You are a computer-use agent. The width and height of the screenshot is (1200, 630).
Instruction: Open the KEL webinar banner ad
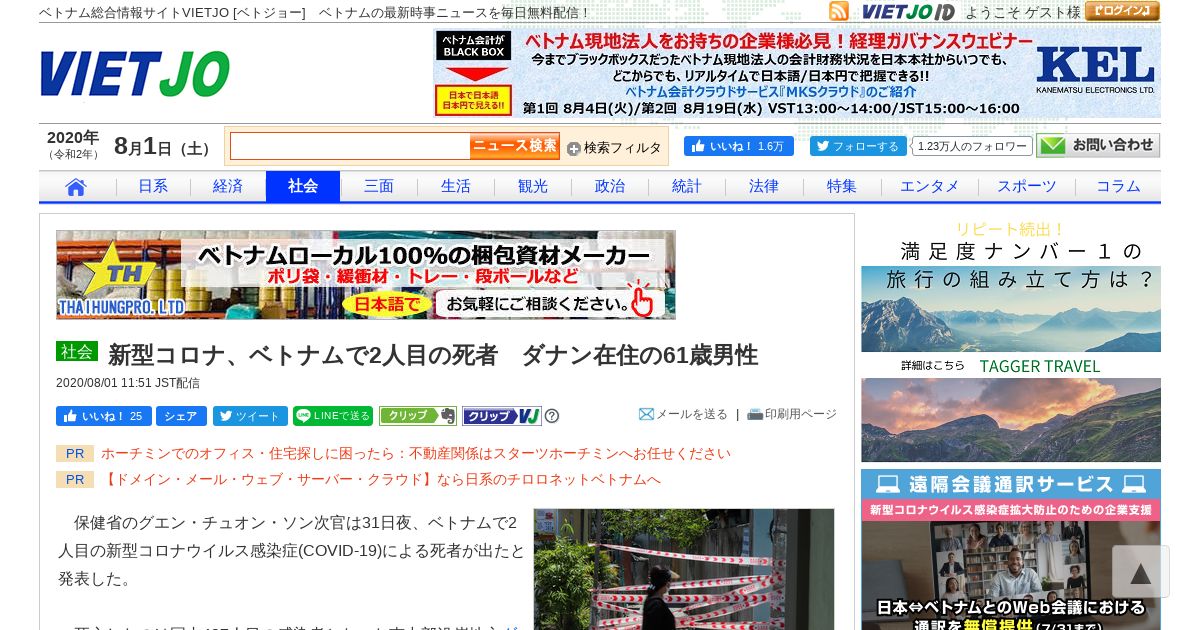pyautogui.click(x=797, y=73)
